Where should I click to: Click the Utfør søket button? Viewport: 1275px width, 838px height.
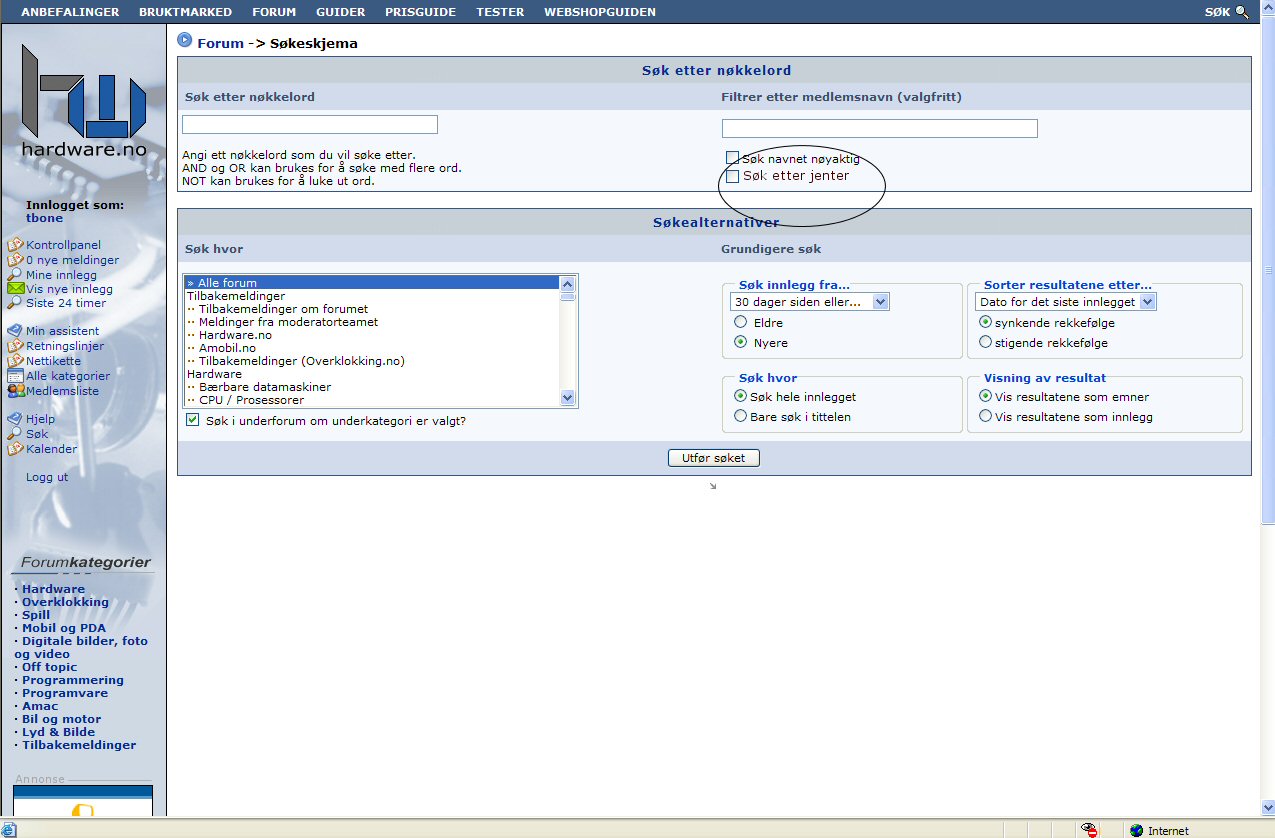point(714,458)
